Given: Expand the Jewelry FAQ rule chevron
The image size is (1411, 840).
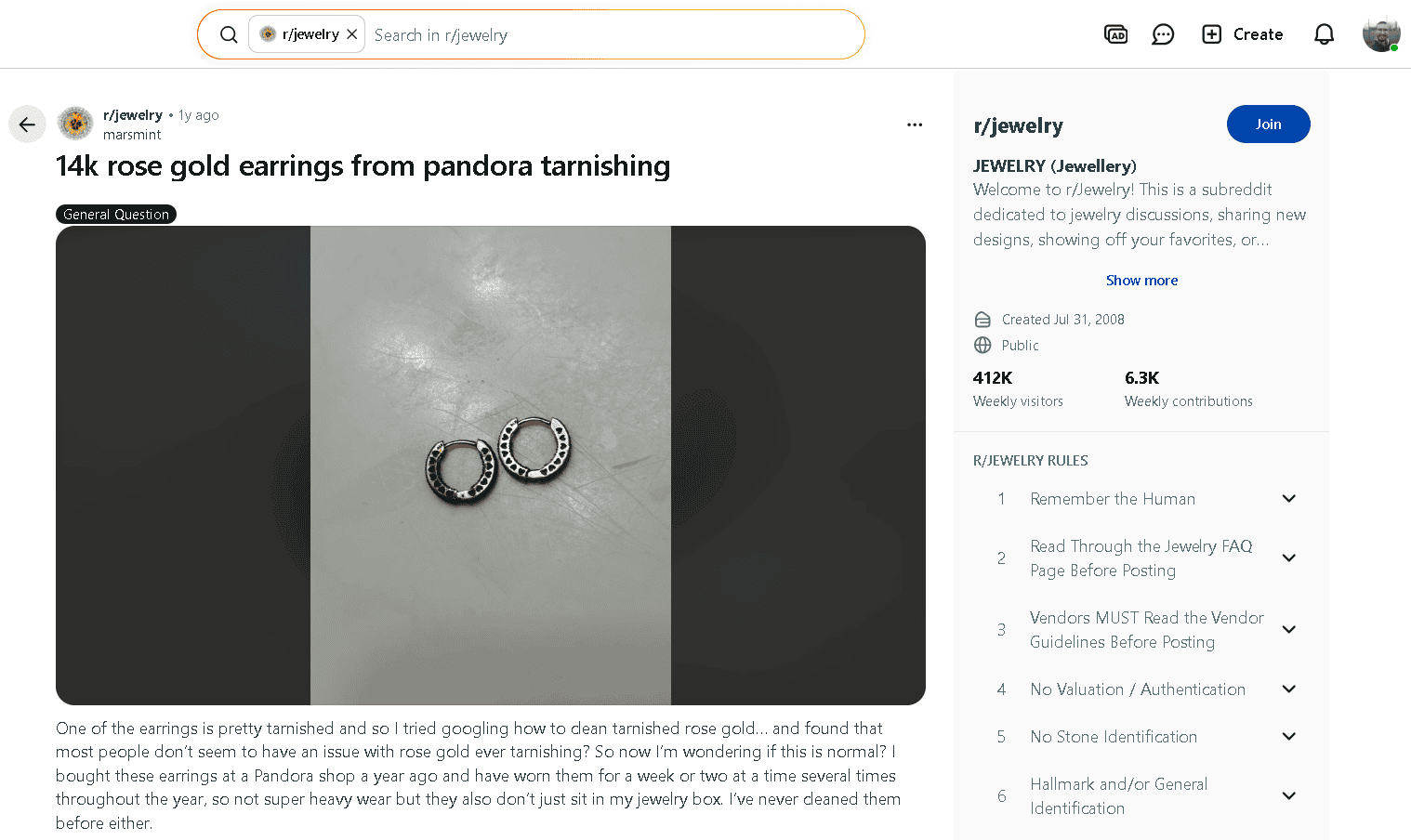Looking at the screenshot, I should (x=1288, y=558).
